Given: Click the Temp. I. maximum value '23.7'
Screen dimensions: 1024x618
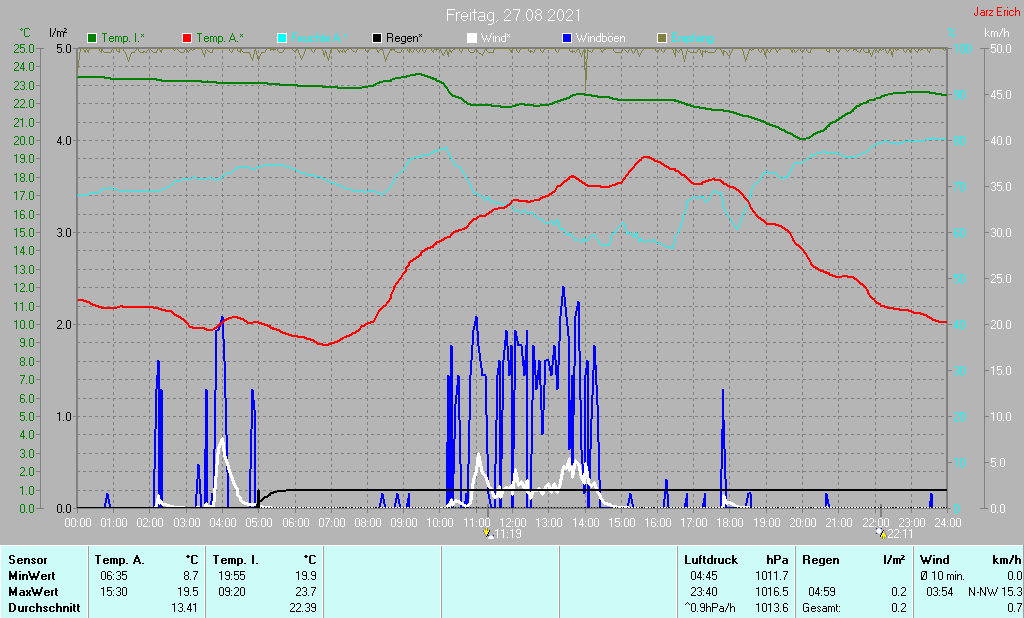Looking at the screenshot, I should click(306, 592).
